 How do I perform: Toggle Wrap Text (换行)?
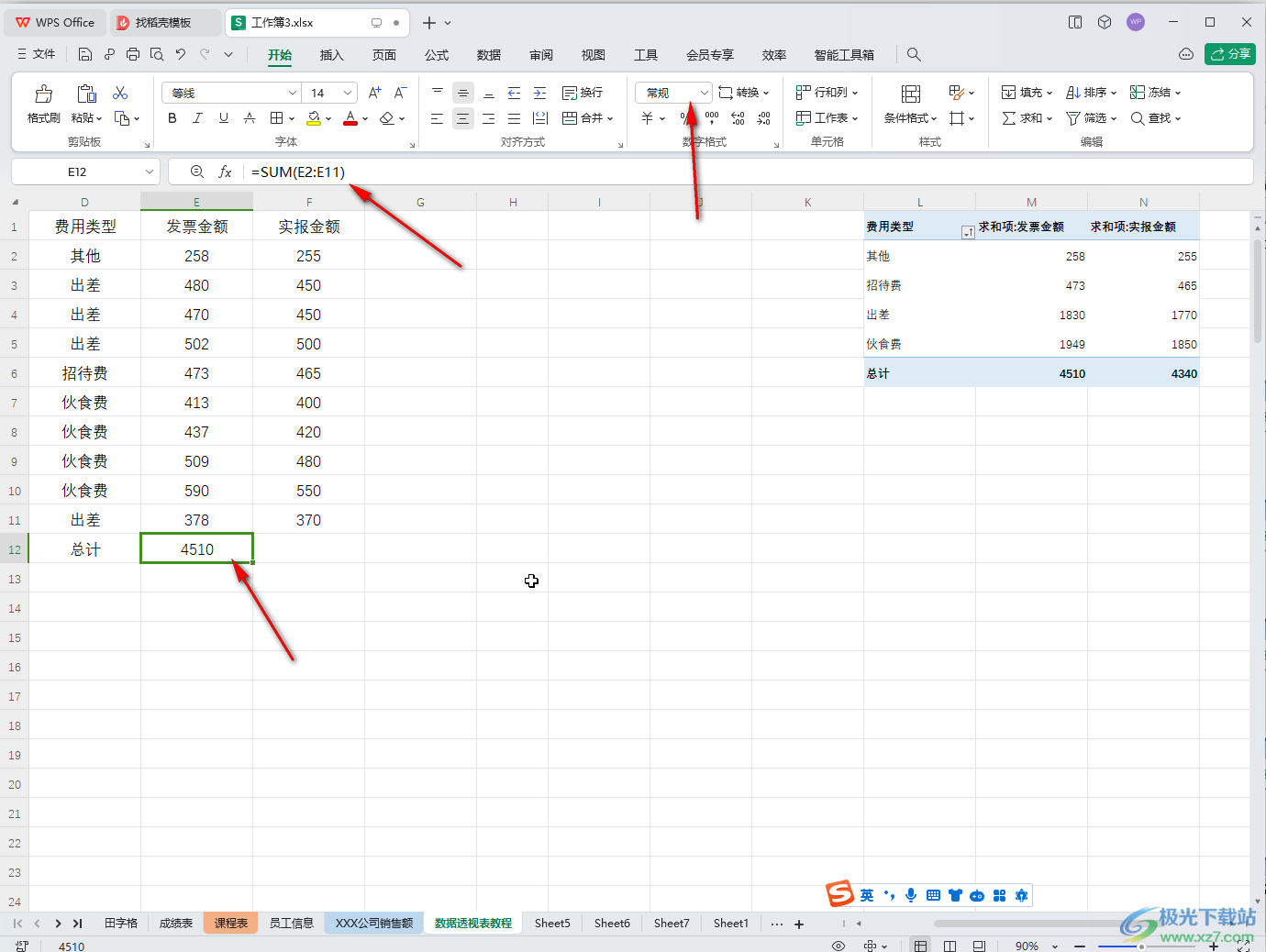coord(583,93)
